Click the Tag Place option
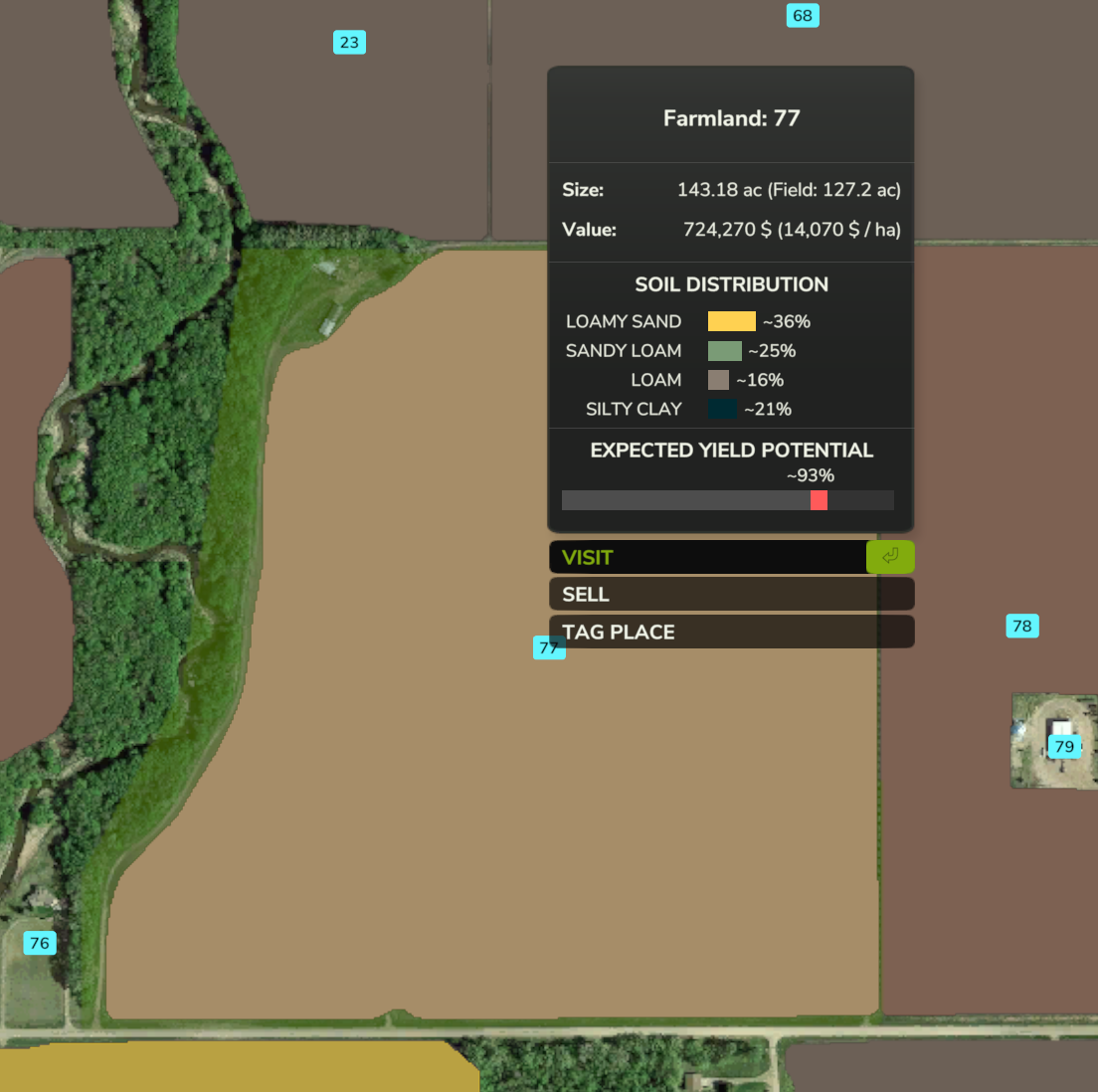The width and height of the screenshot is (1098, 1092). [731, 632]
